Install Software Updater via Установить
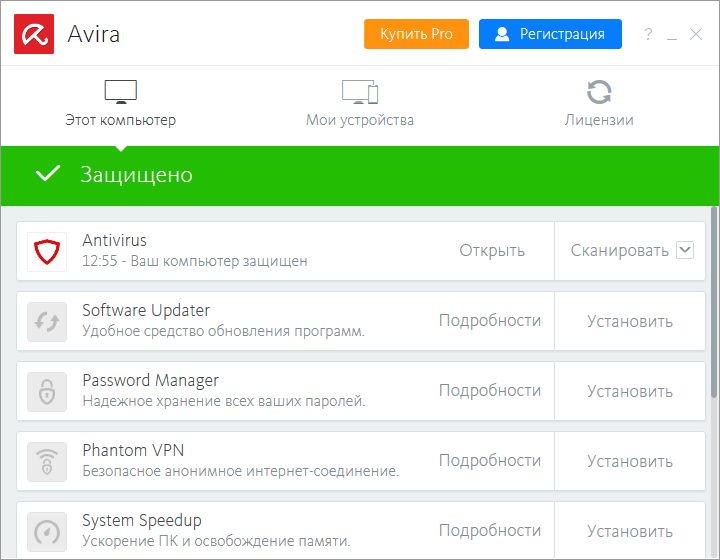 point(630,321)
